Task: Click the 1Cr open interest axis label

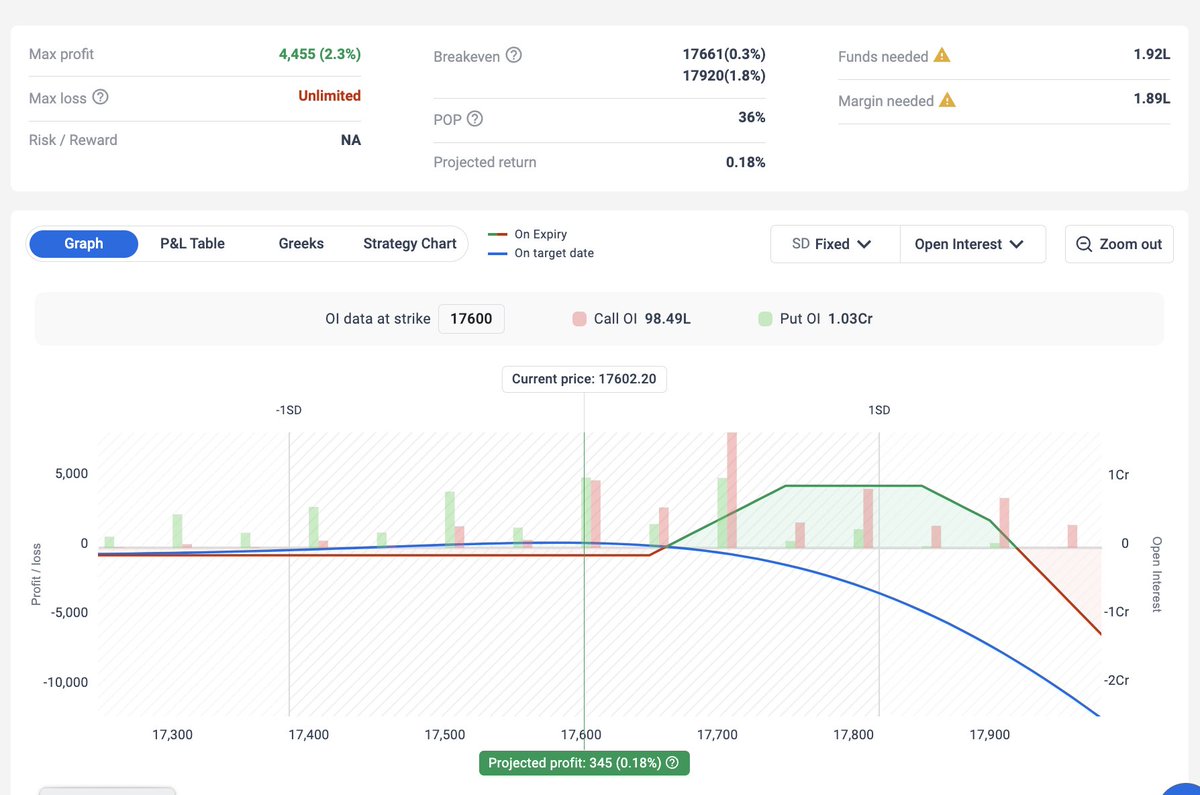Action: 1119,475
